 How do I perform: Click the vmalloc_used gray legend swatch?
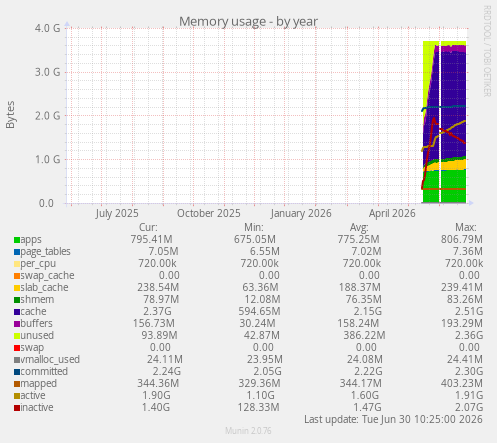(x=17, y=360)
